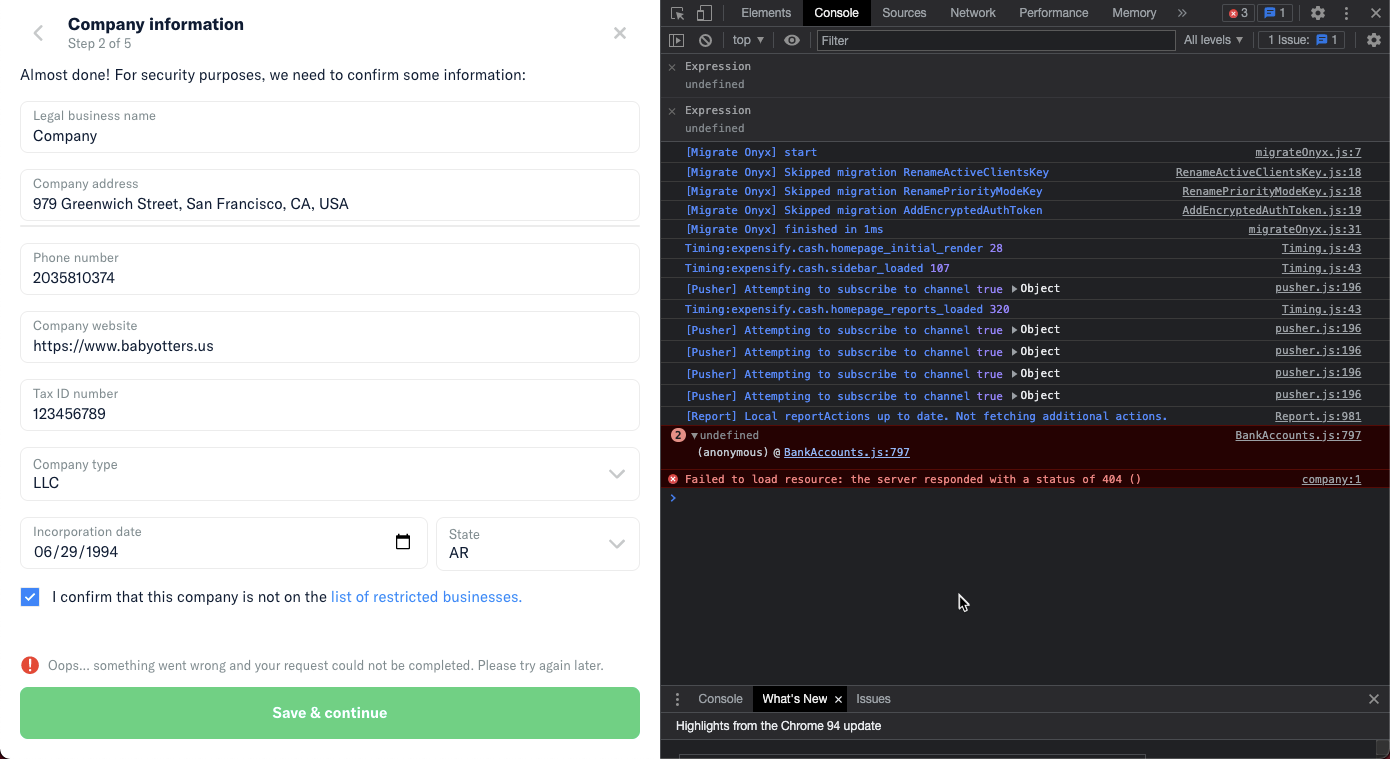Show more DevTools tabs
1390x759 pixels.
(1182, 13)
